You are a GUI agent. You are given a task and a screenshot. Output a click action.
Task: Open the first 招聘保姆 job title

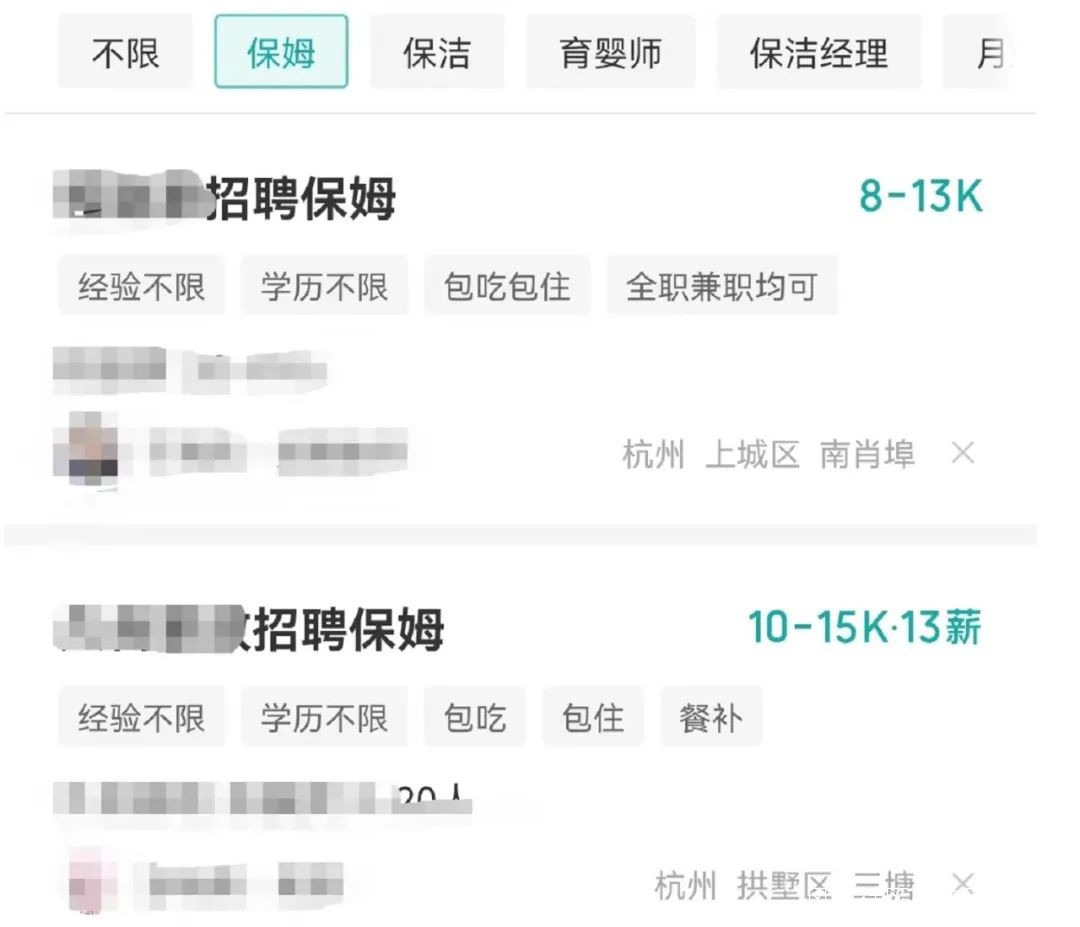click(x=225, y=198)
